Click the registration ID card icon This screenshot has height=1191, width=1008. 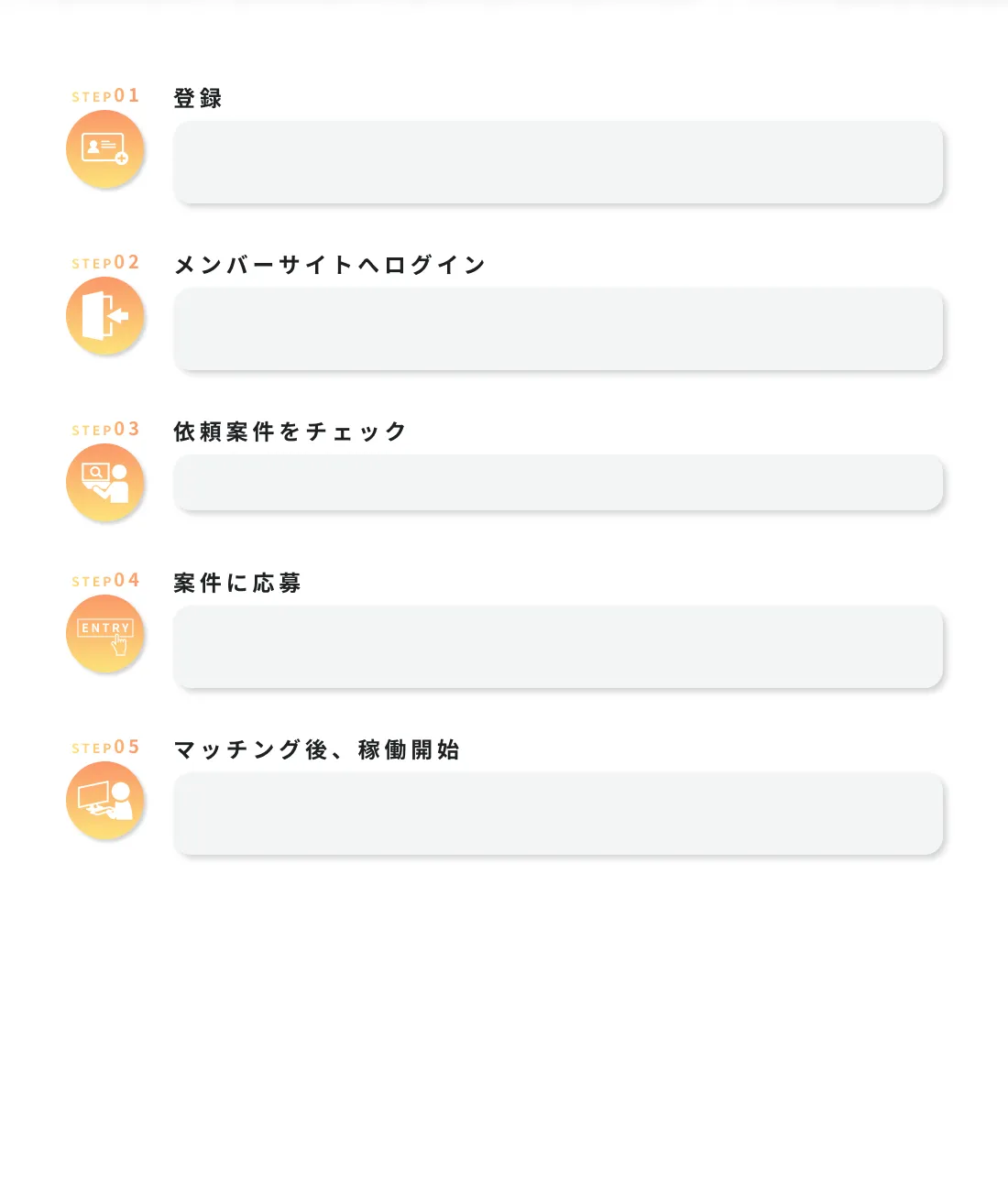[x=105, y=149]
